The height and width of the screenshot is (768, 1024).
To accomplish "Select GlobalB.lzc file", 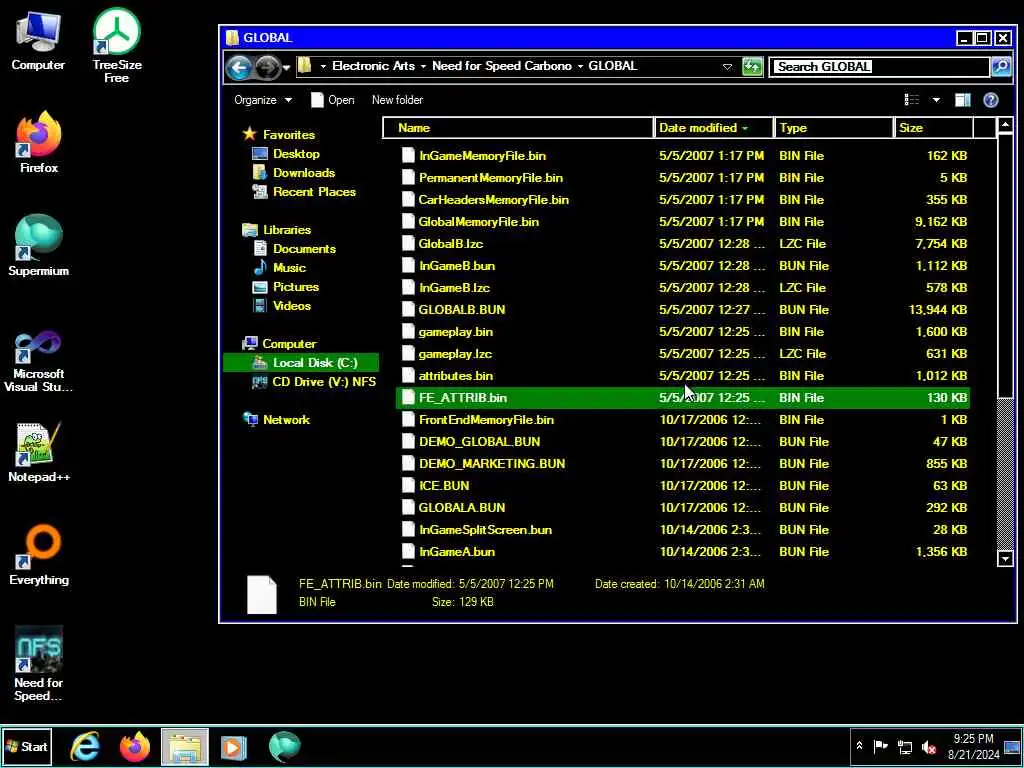I will (x=682, y=244).
